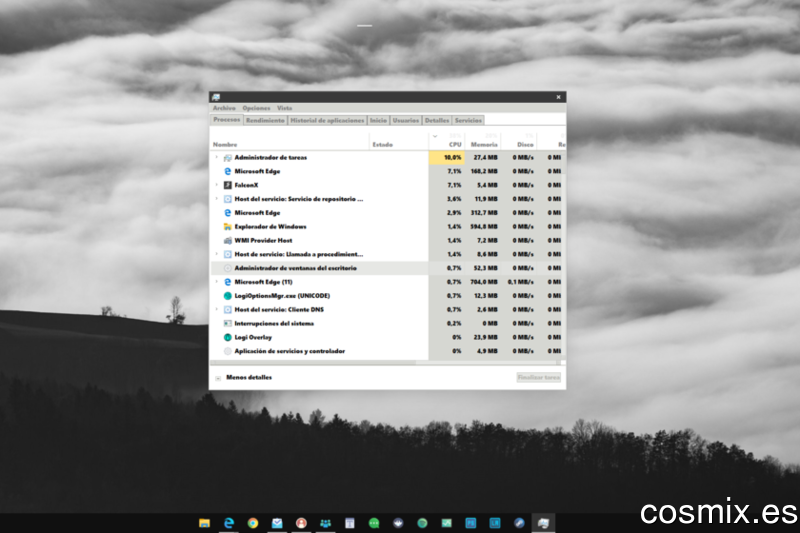Open the Opciones menu
Viewport: 800px width, 533px height.
(x=256, y=108)
